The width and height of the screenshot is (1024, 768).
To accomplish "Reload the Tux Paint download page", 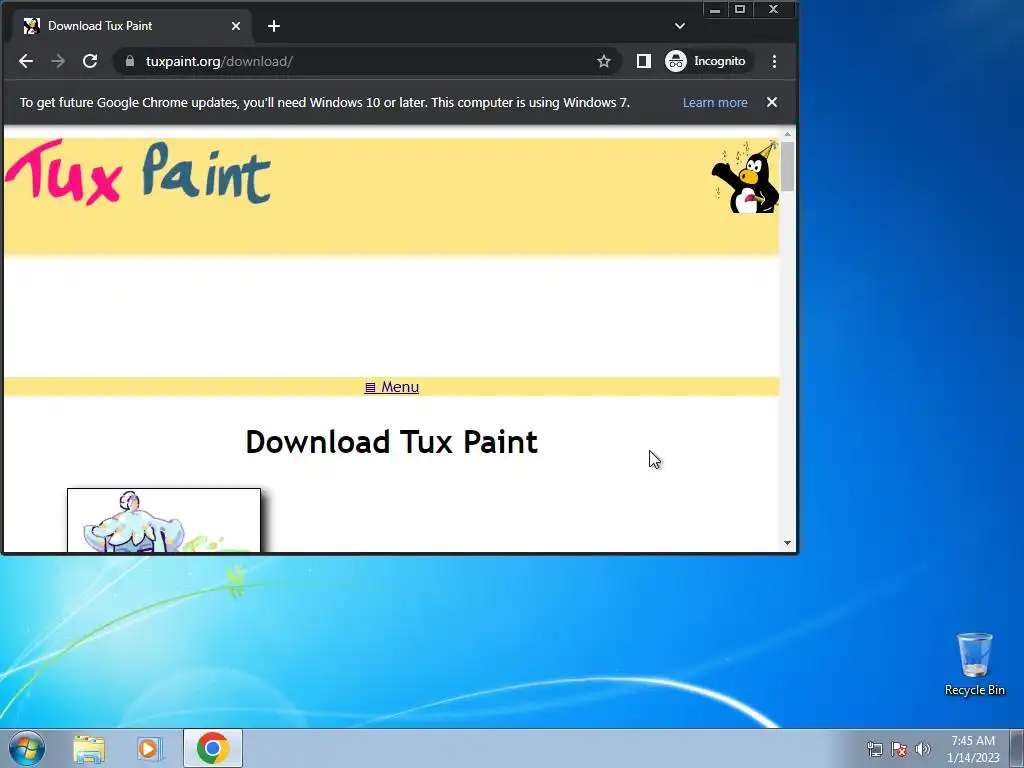I will point(90,61).
